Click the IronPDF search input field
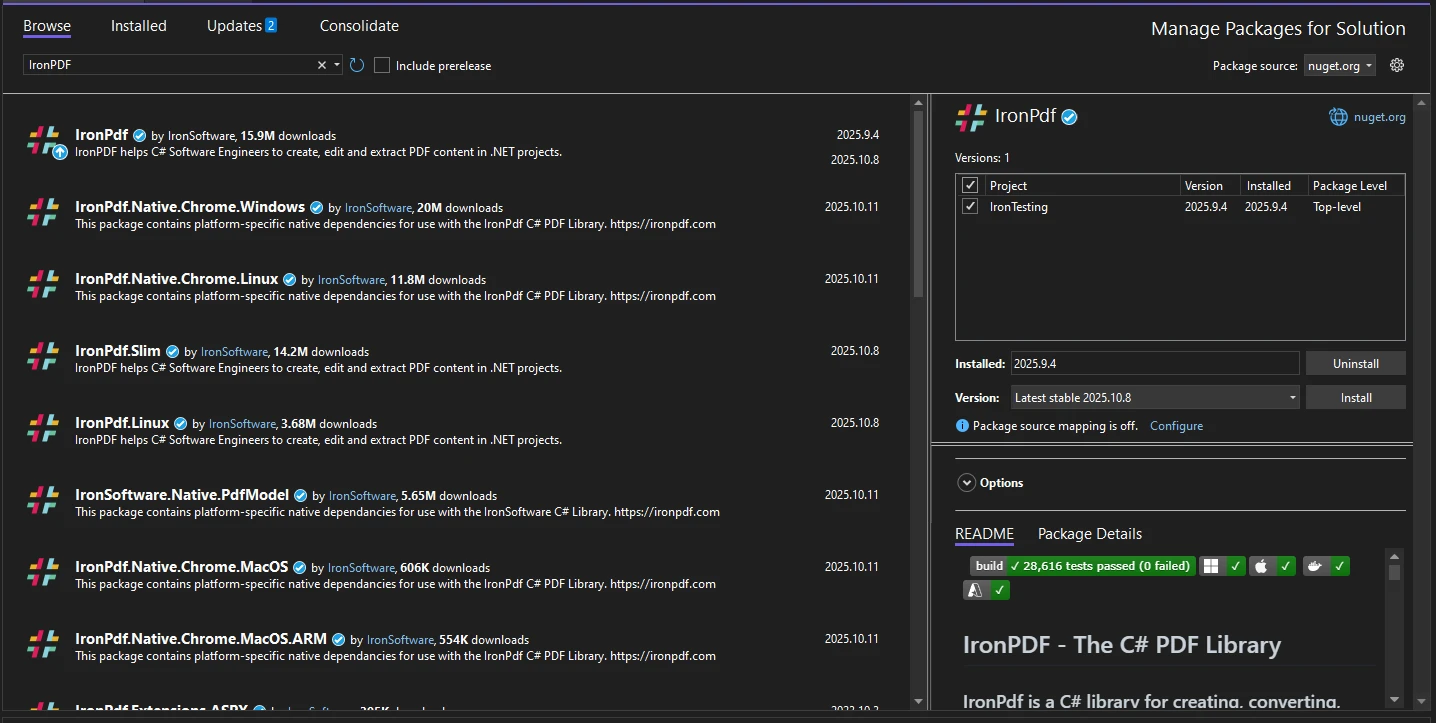This screenshot has width=1436, height=723. [170, 65]
